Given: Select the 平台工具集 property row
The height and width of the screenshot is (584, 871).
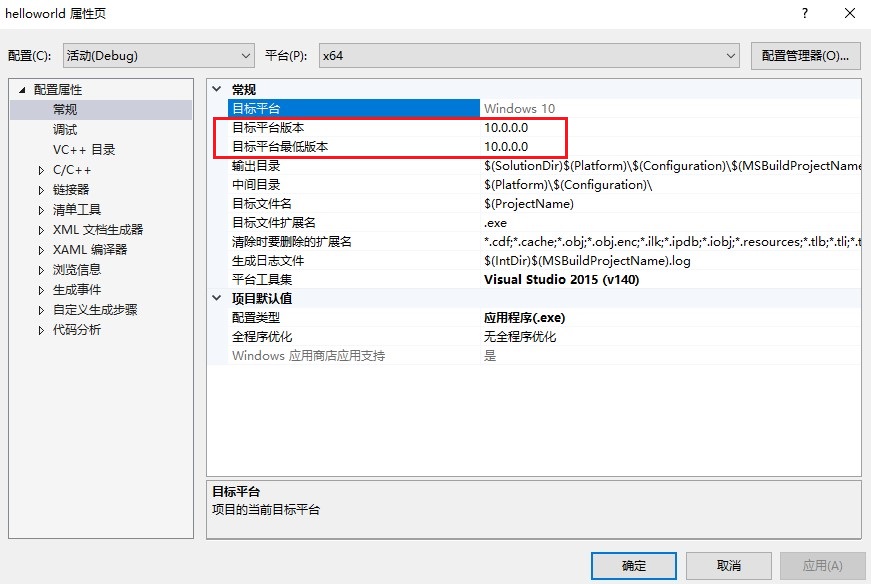Looking at the screenshot, I should (264, 280).
